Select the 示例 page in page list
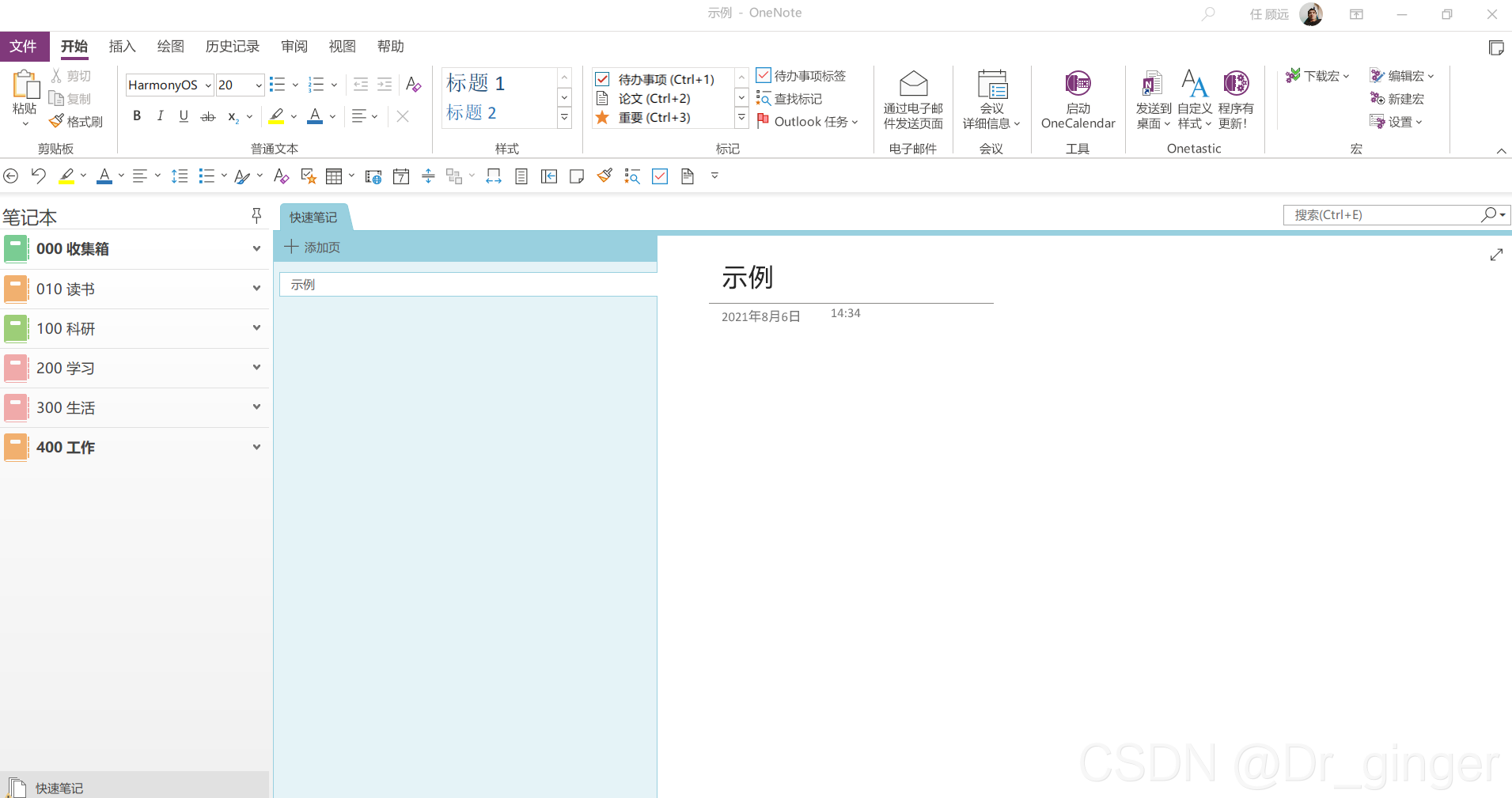This screenshot has height=798, width=1512. 468,285
